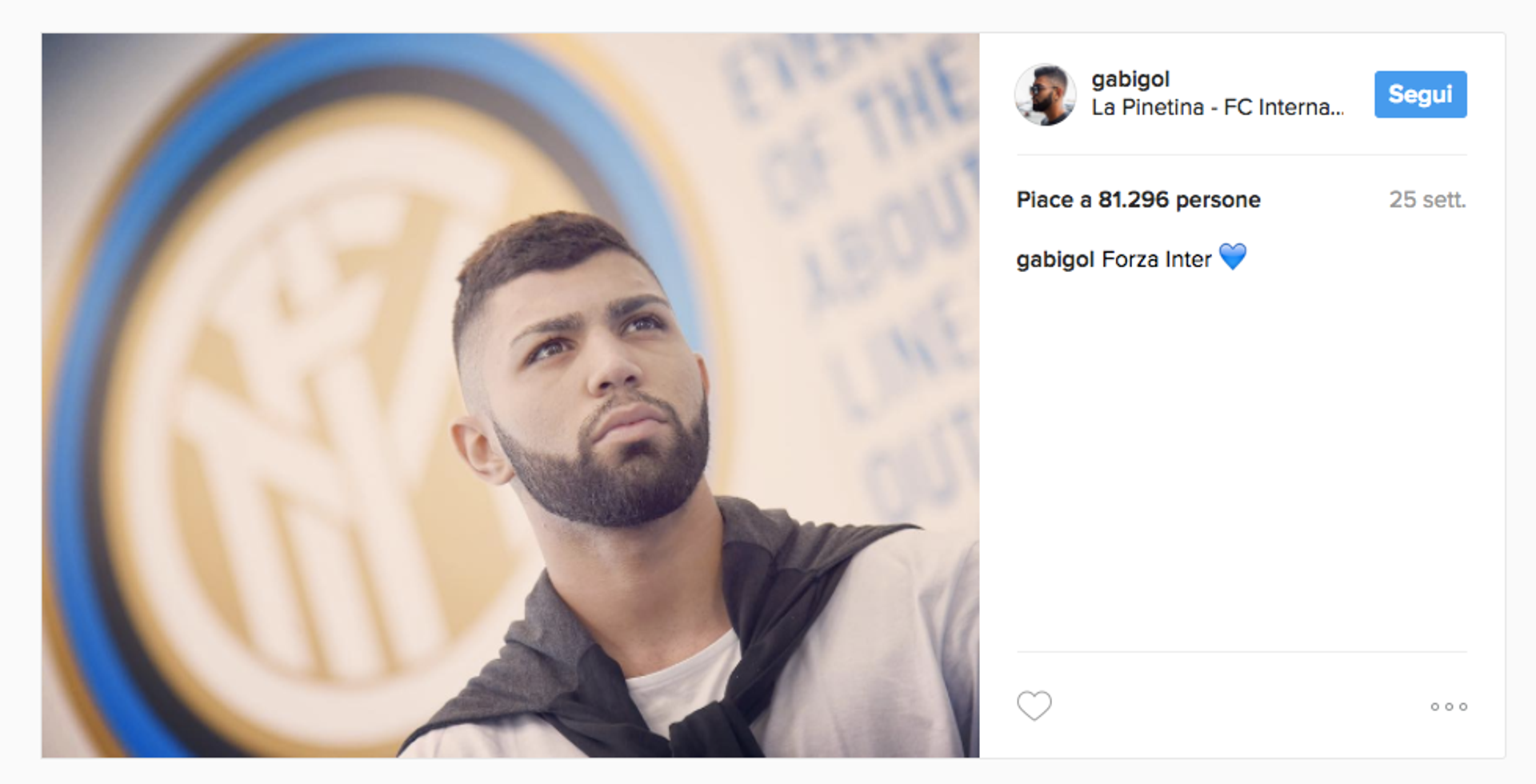Click the blue heart emoji in caption
Screen dimensions: 1536x784
click(1233, 257)
